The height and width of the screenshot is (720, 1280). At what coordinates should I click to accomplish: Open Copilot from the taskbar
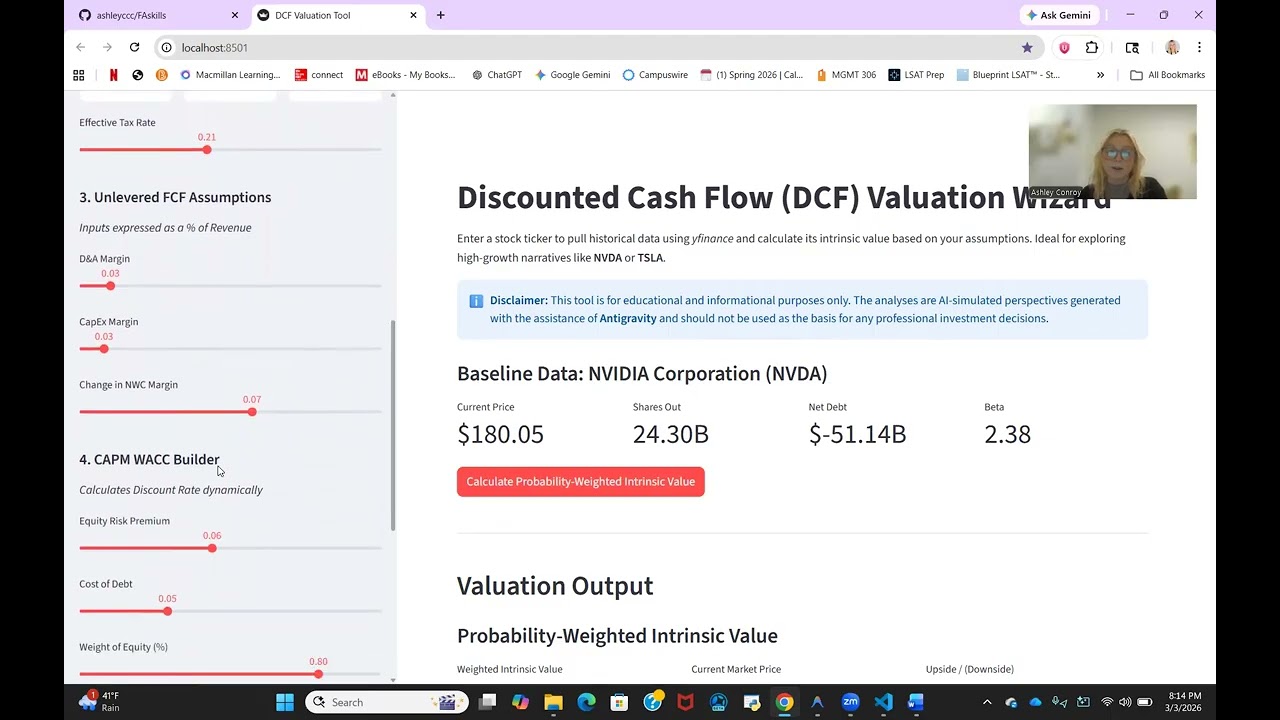tap(520, 702)
